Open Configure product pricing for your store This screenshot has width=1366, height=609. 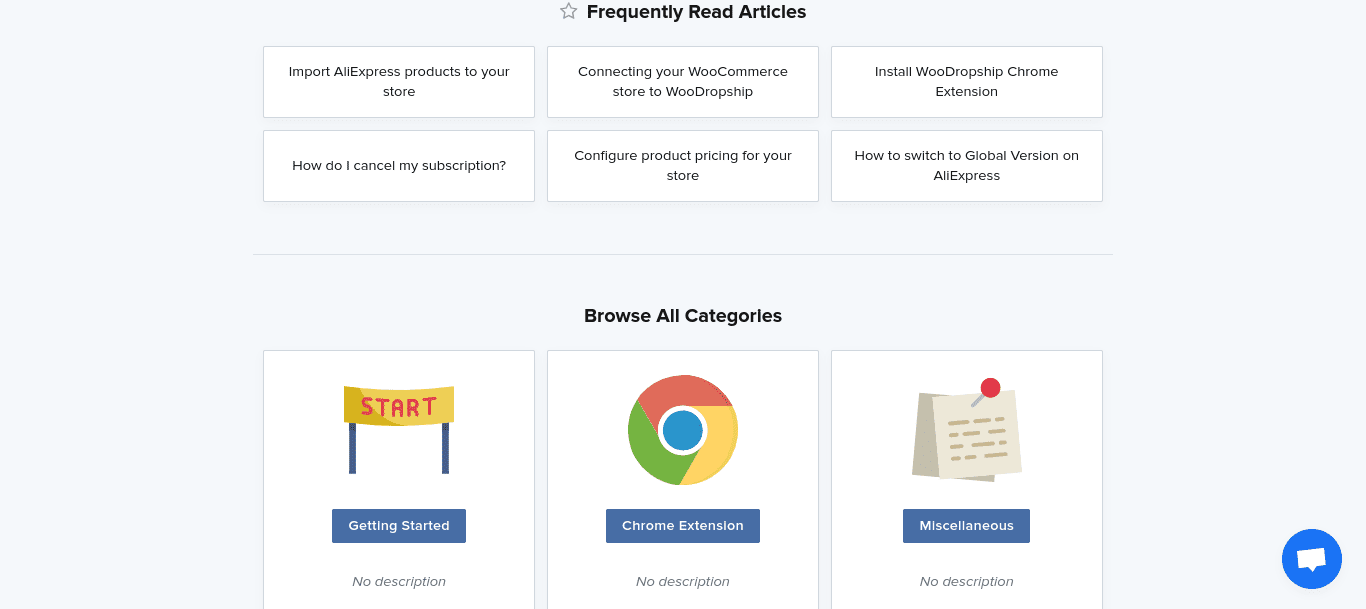click(683, 166)
